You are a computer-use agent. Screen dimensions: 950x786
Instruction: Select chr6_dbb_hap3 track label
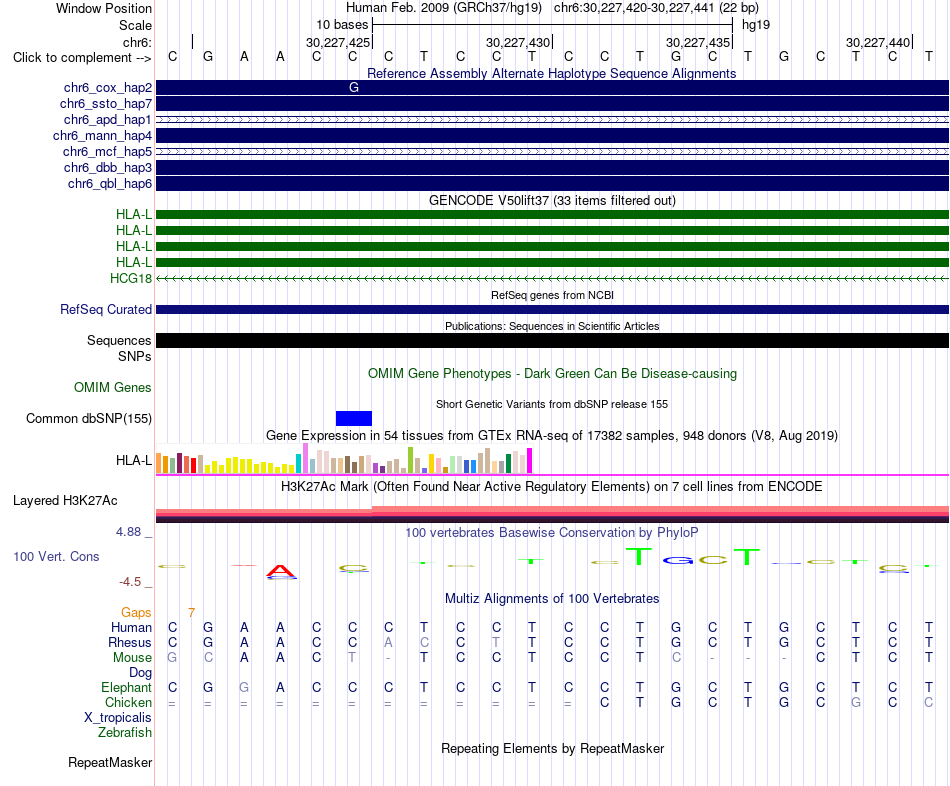[108, 167]
